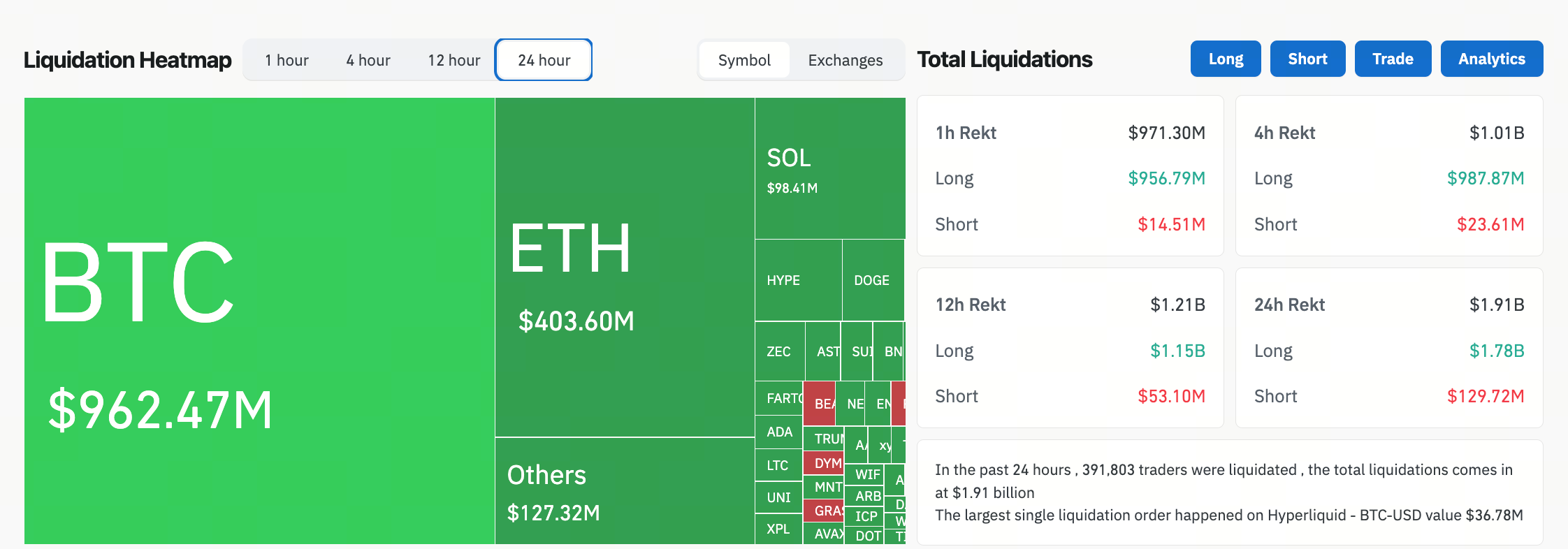Select the 24 hour timeframe tab
The height and width of the screenshot is (549, 1568).
click(544, 60)
